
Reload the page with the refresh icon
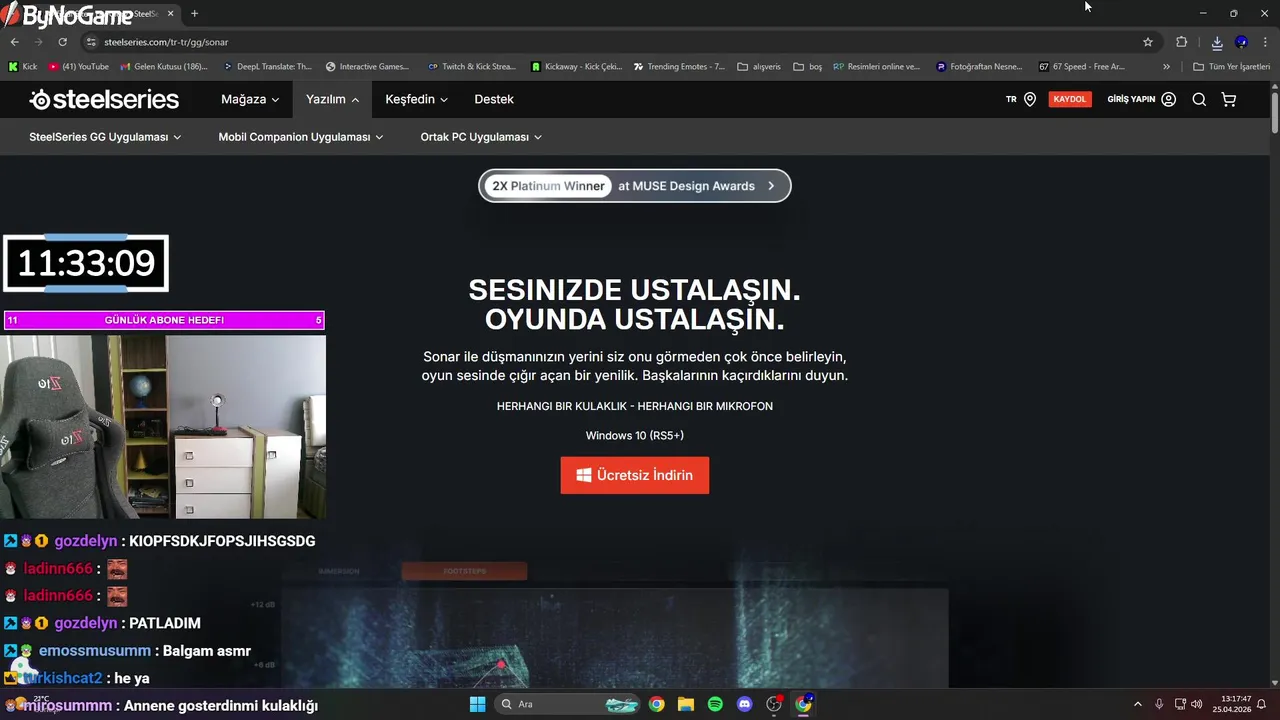(x=62, y=42)
